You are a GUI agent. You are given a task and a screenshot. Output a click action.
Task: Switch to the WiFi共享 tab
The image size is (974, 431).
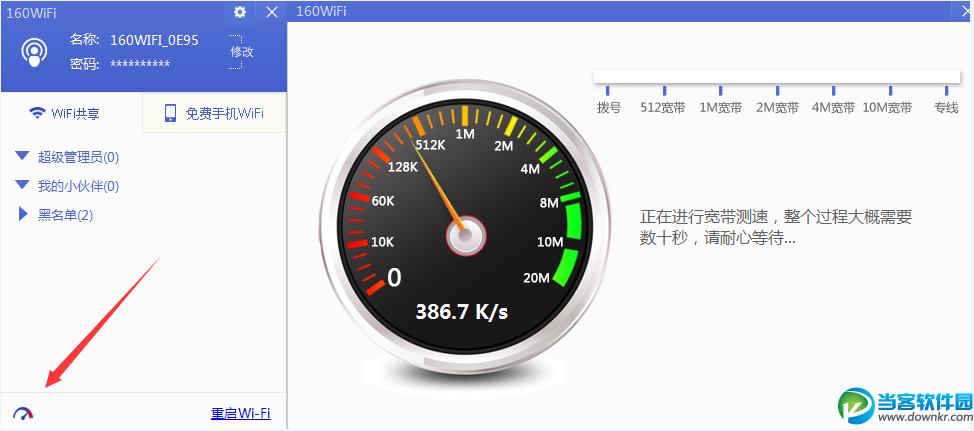coord(65,114)
